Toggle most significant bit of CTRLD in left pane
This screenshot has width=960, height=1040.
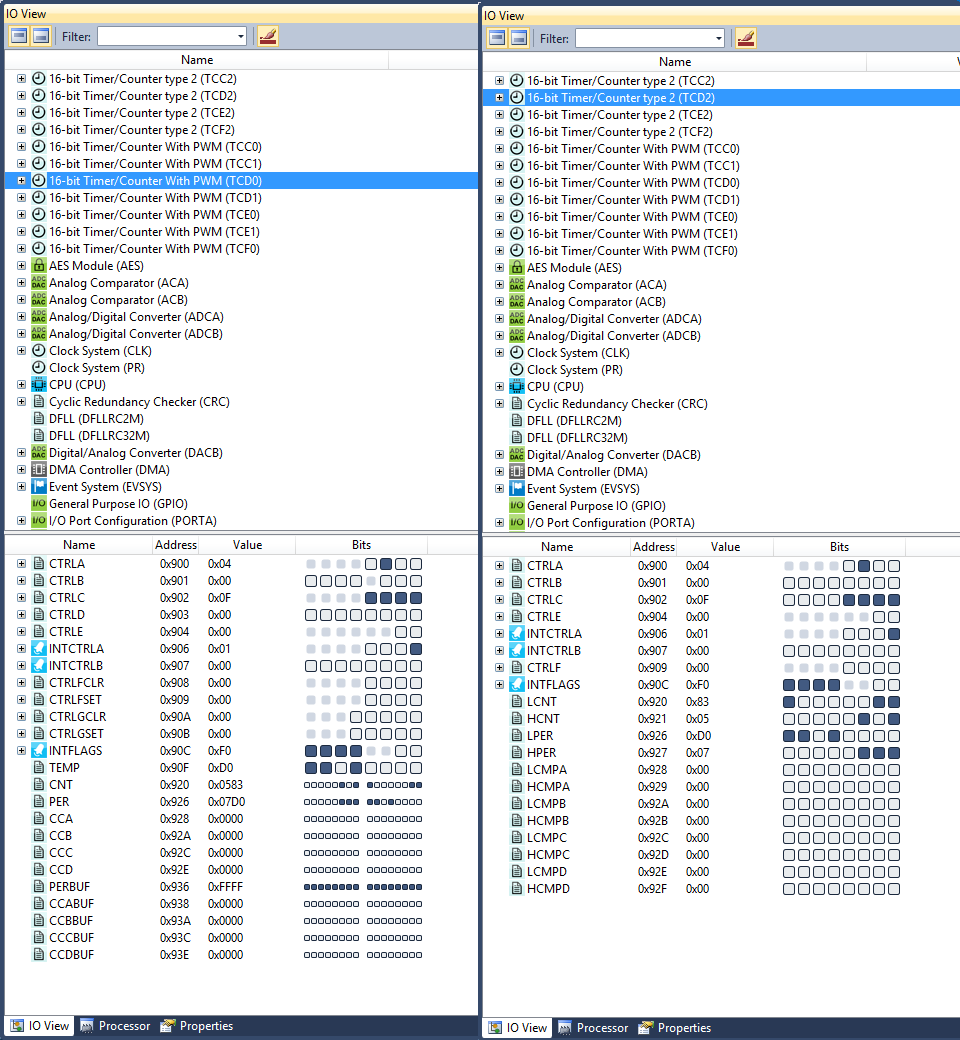[310, 615]
